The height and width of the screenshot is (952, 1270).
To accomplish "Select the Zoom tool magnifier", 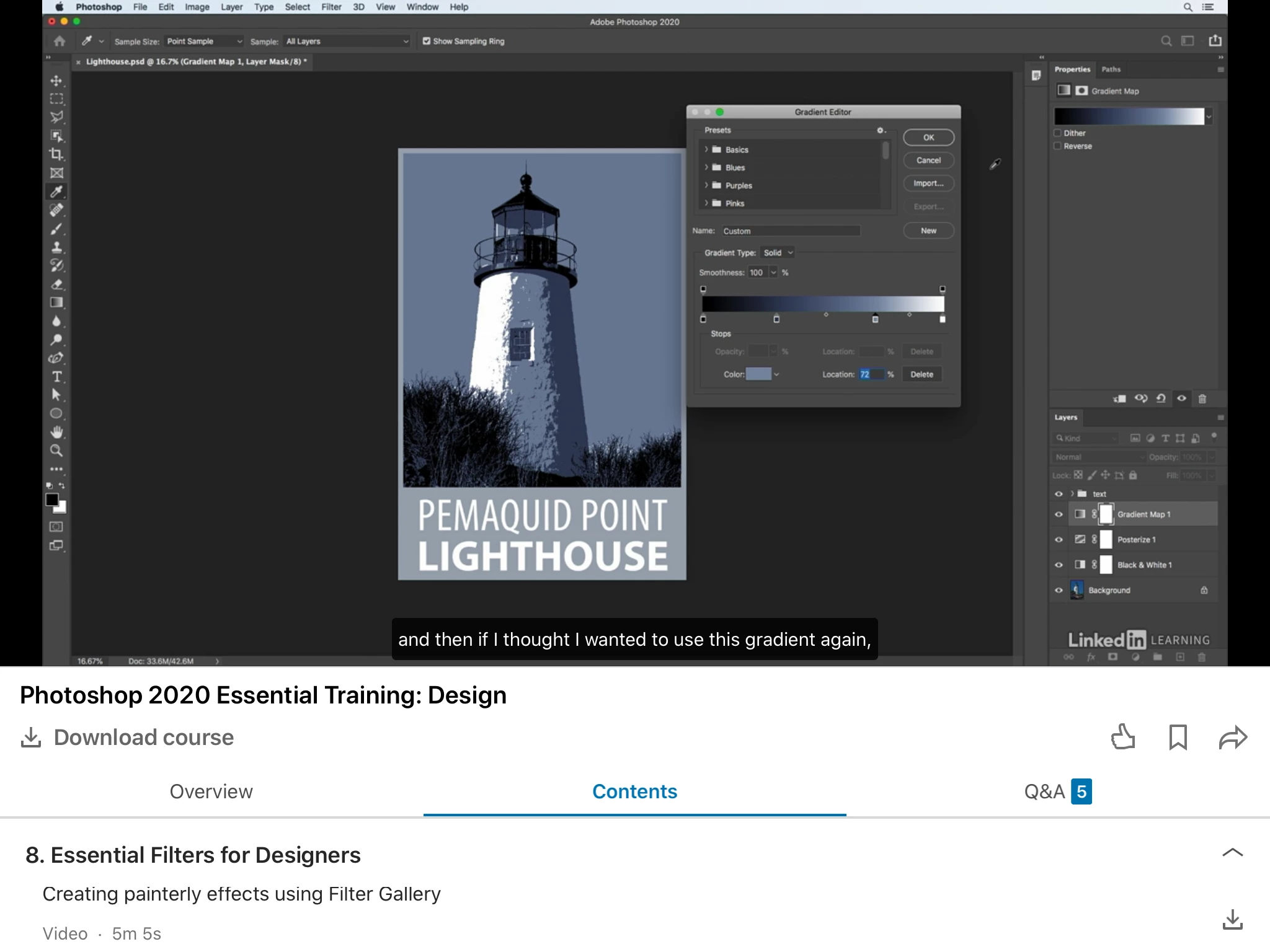I will (x=56, y=451).
